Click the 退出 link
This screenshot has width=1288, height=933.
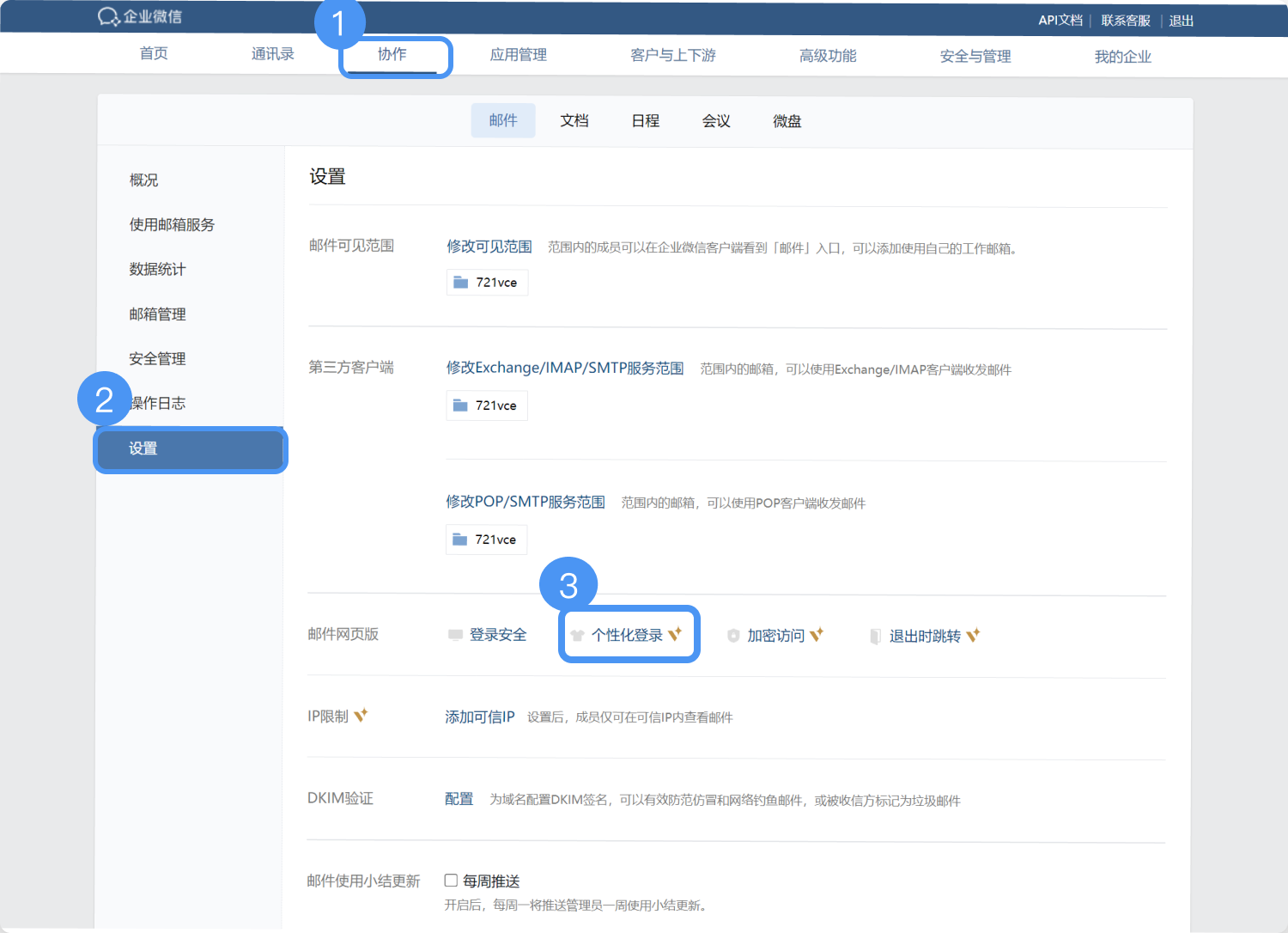pyautogui.click(x=1182, y=21)
